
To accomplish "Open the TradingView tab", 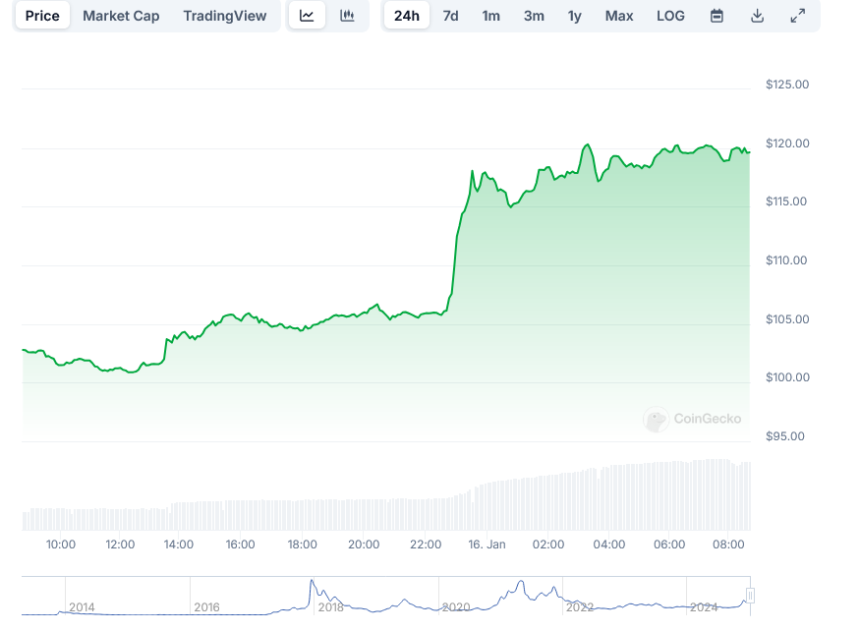I will 225,16.
